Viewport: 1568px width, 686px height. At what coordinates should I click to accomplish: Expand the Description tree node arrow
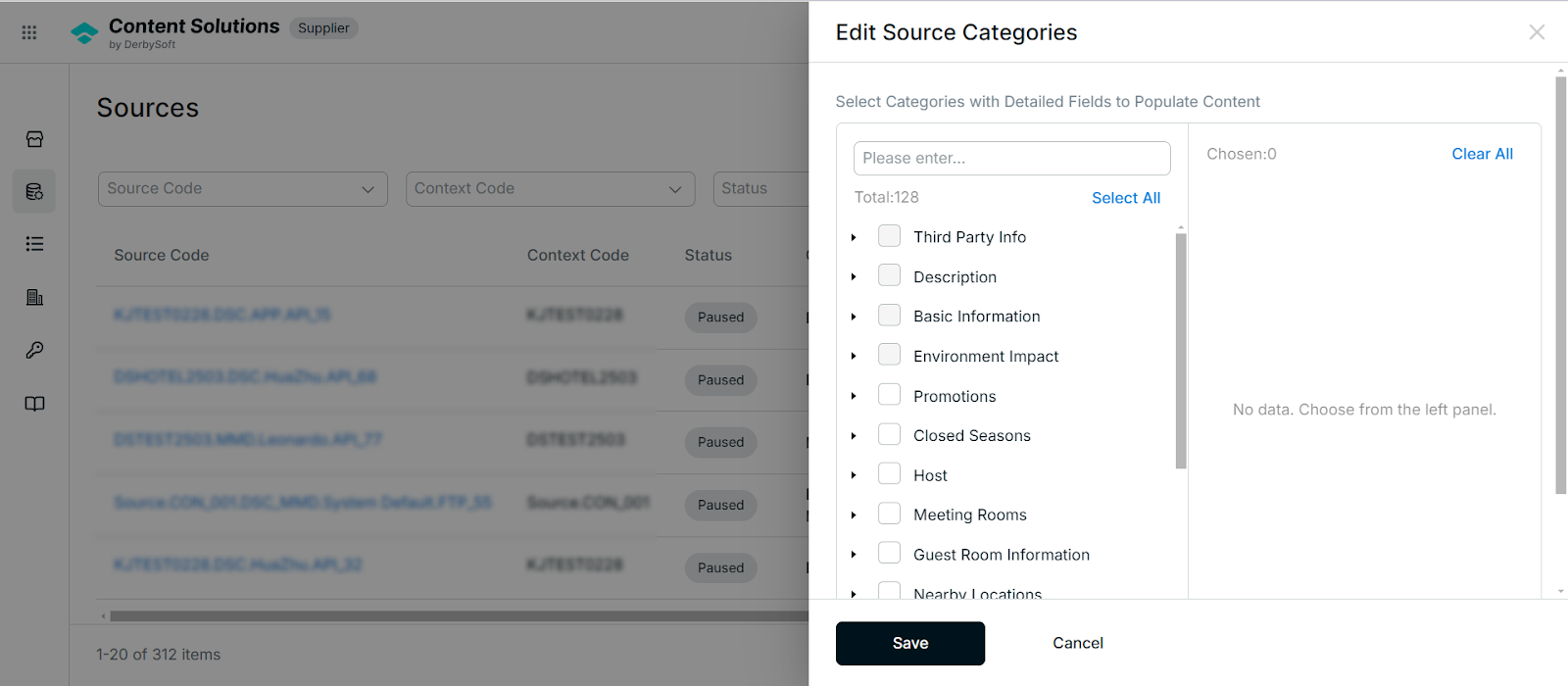coord(854,277)
